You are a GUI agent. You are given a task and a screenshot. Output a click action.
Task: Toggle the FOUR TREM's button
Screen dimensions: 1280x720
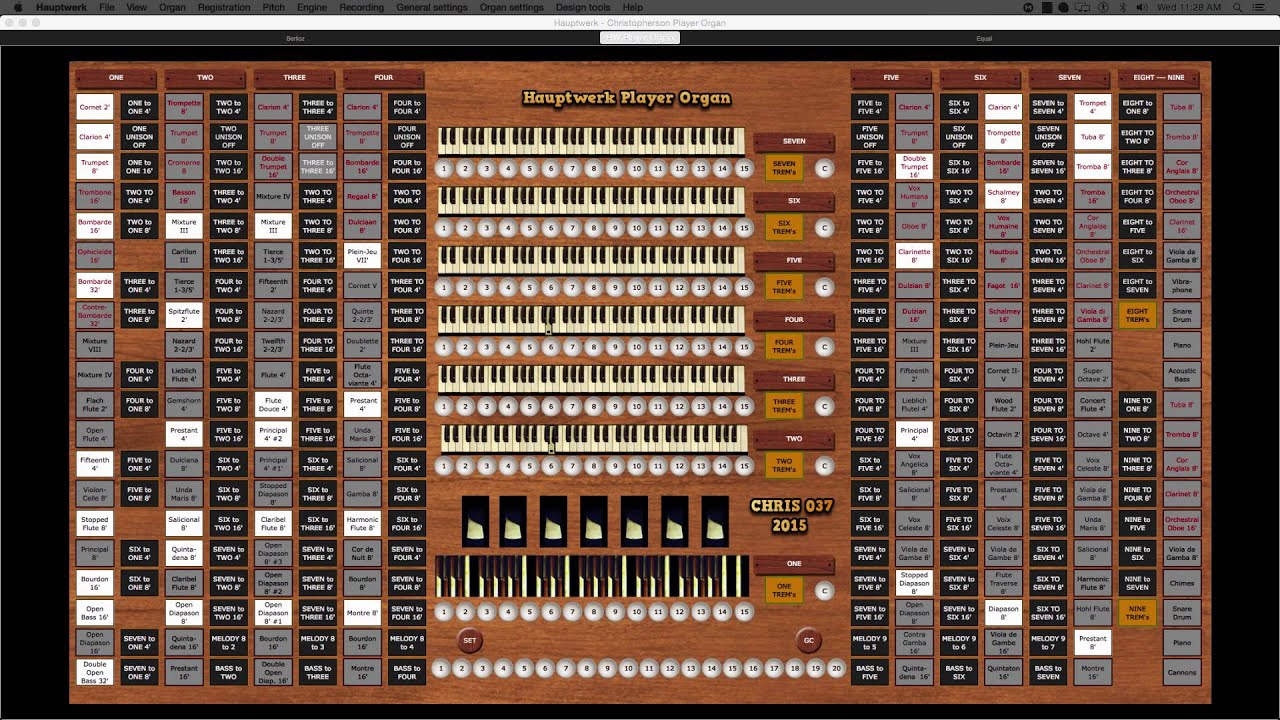pos(784,347)
